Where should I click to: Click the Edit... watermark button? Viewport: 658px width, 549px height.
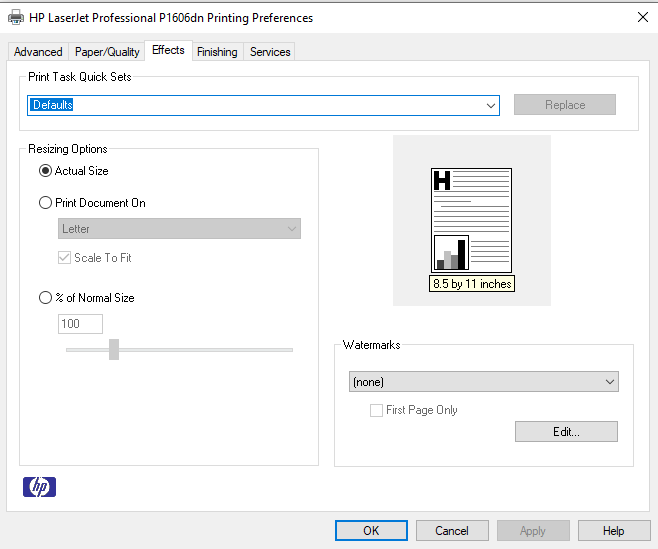pyautogui.click(x=566, y=431)
